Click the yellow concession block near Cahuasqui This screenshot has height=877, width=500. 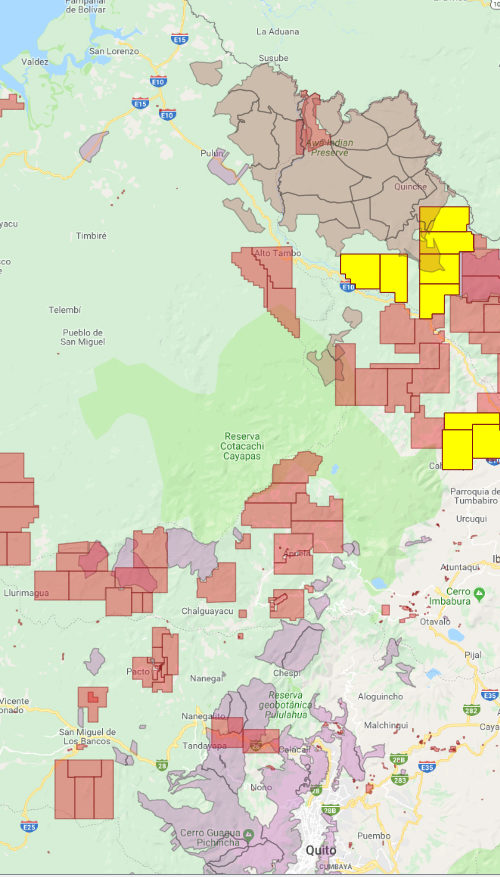tap(471, 441)
